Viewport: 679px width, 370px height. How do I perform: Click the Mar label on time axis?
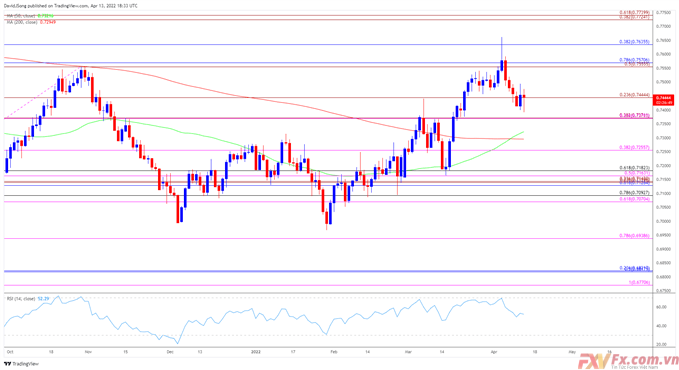click(x=409, y=352)
